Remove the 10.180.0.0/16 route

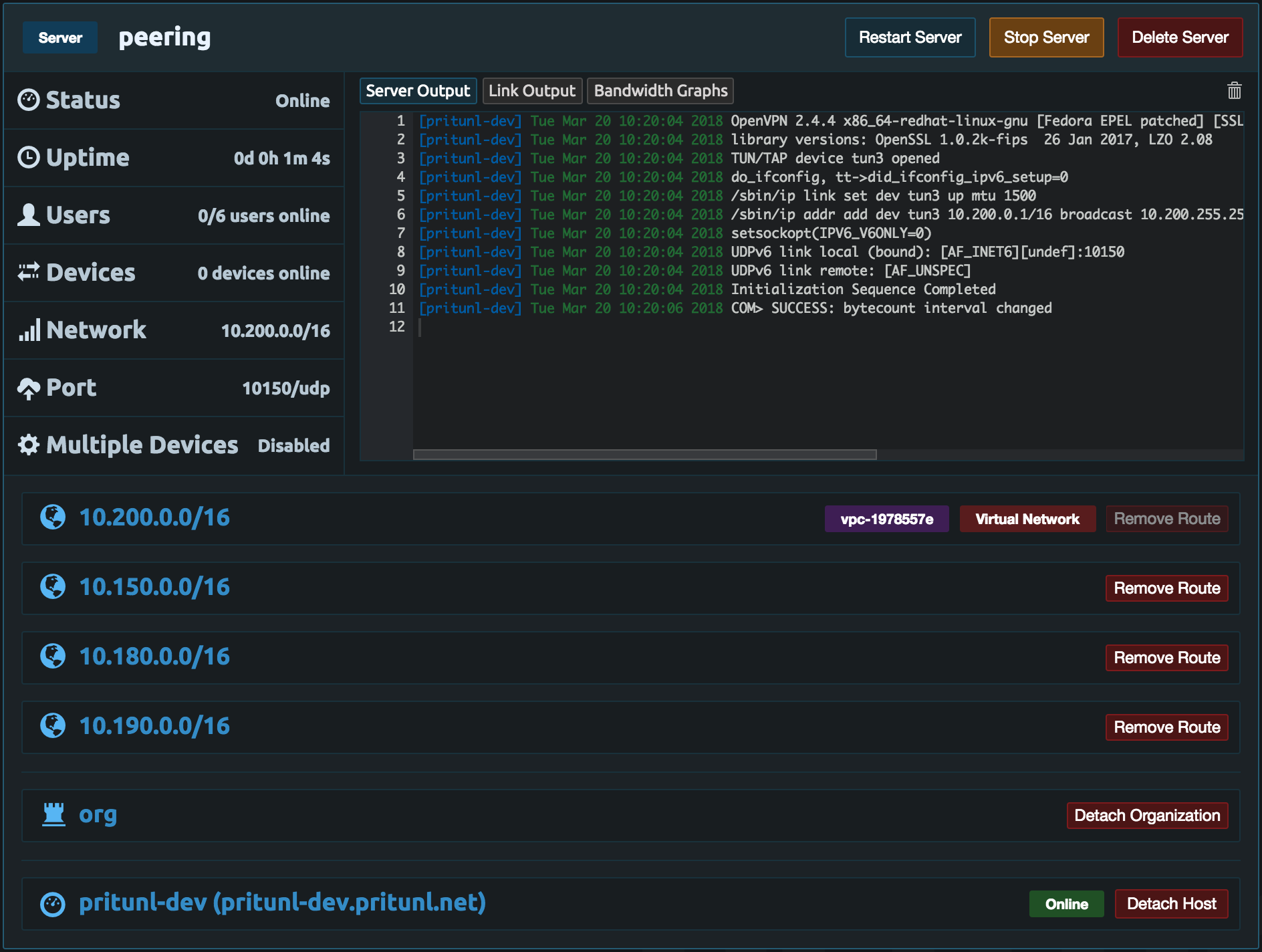coord(1166,658)
